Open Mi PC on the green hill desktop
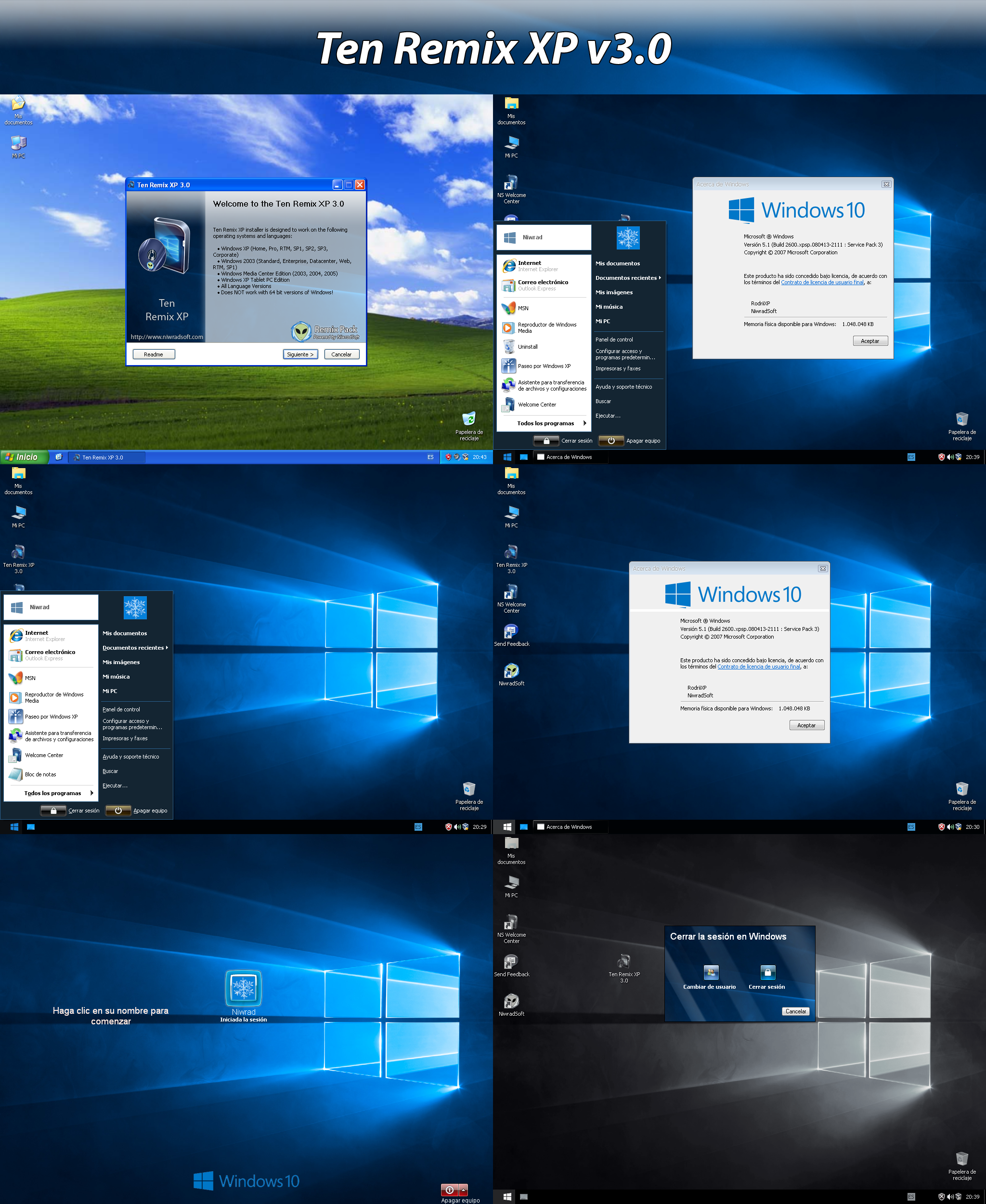 (18, 146)
